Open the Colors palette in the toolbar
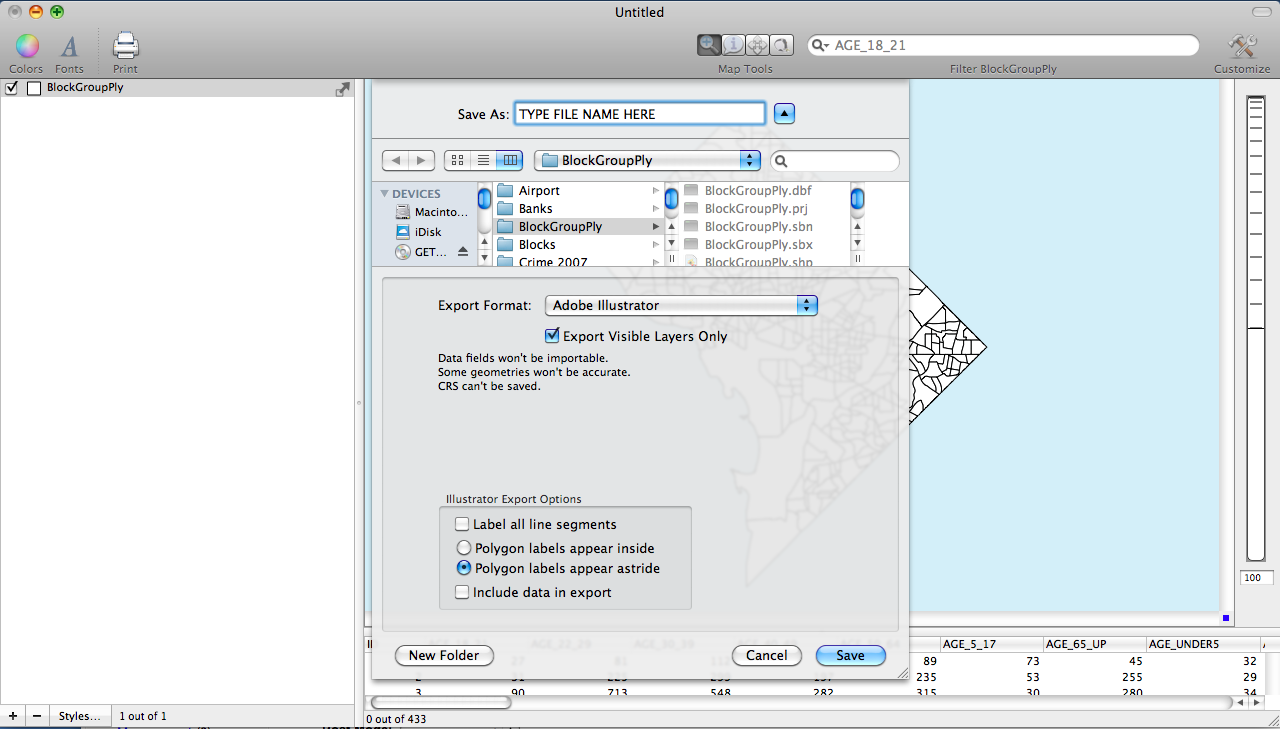 (26, 47)
